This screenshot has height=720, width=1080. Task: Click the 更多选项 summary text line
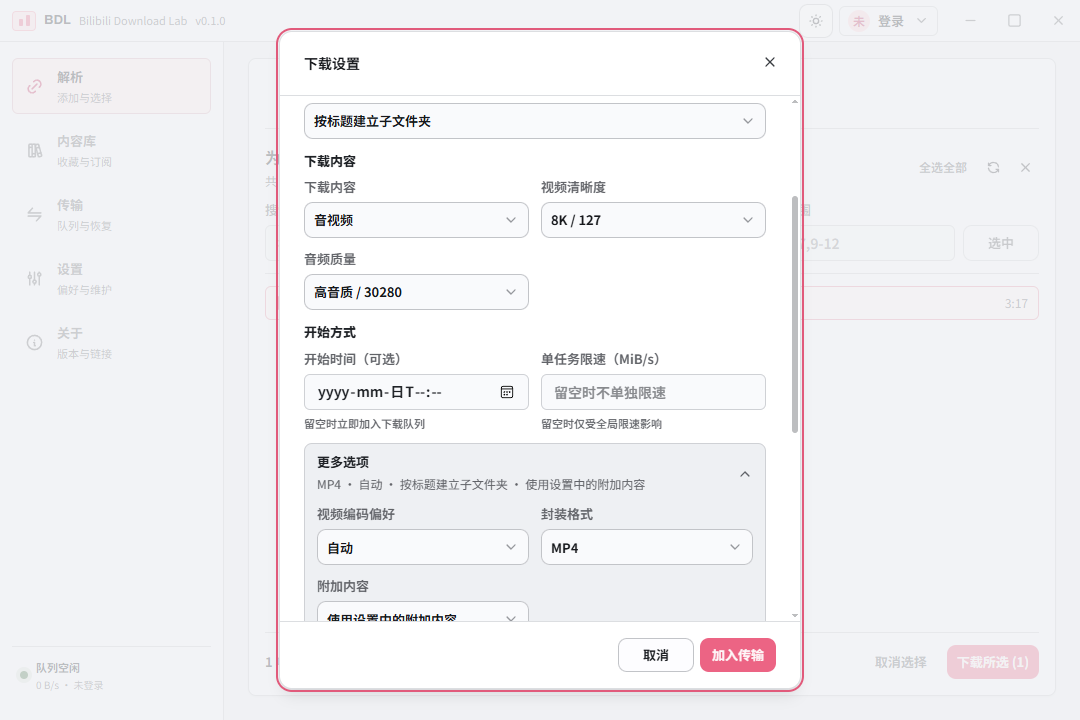tap(481, 485)
